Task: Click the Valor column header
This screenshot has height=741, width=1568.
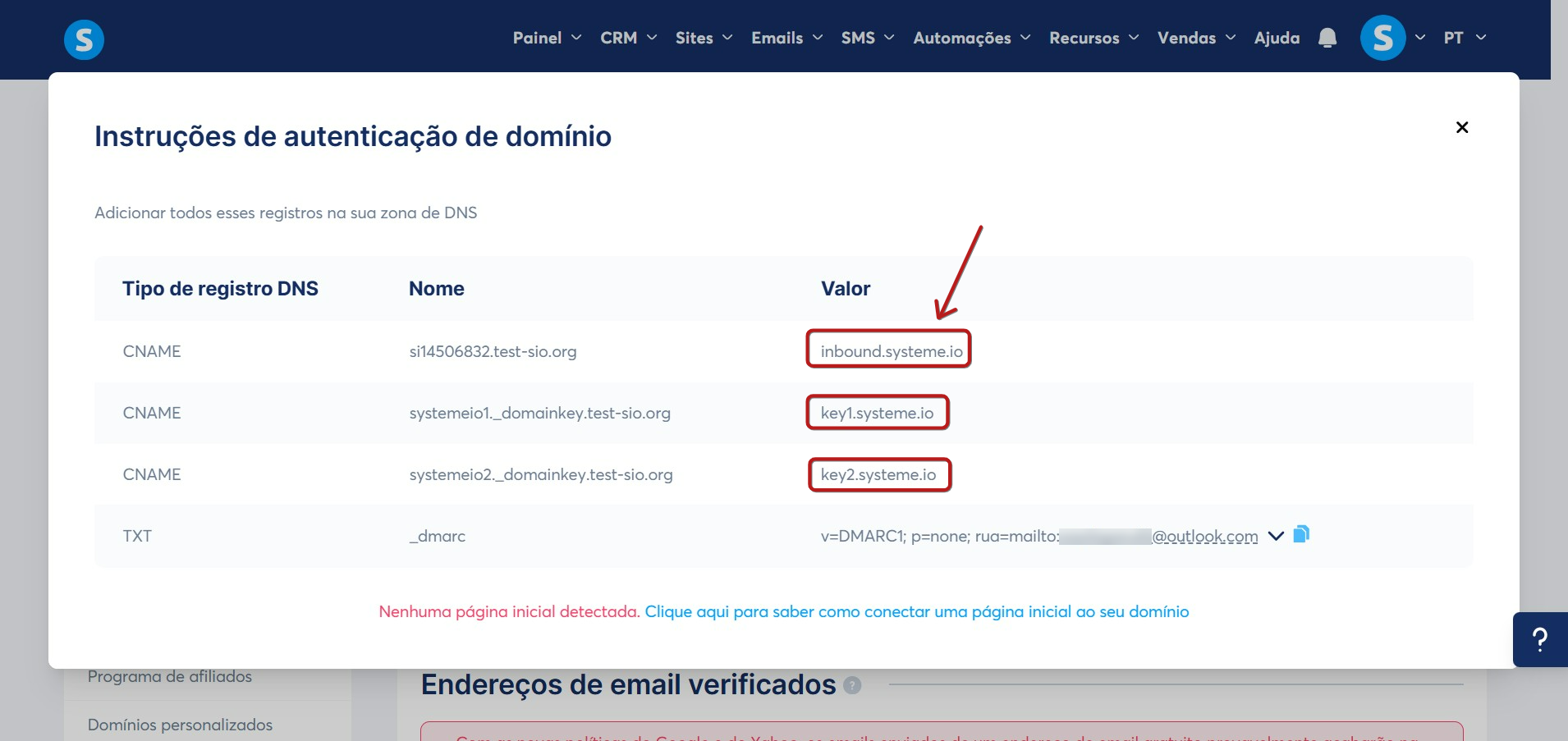Action: (x=846, y=289)
